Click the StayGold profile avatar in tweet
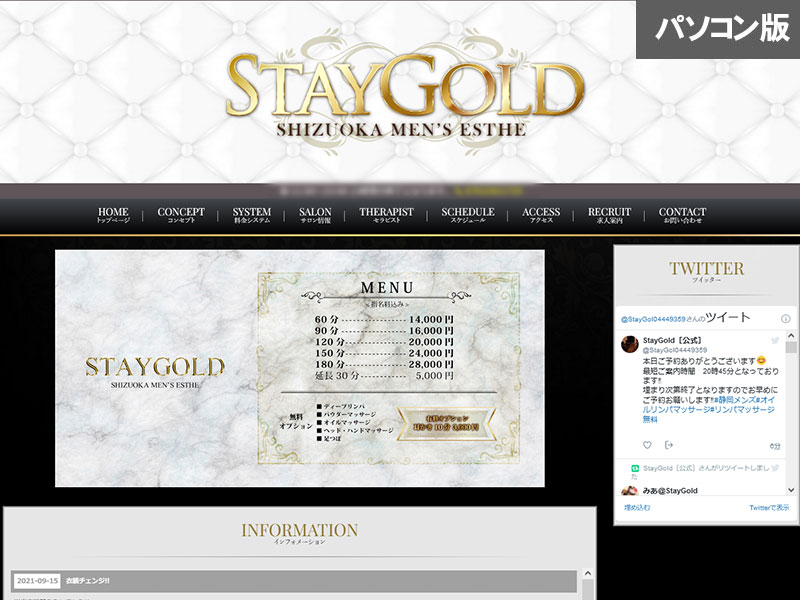The image size is (800, 600). [631, 345]
